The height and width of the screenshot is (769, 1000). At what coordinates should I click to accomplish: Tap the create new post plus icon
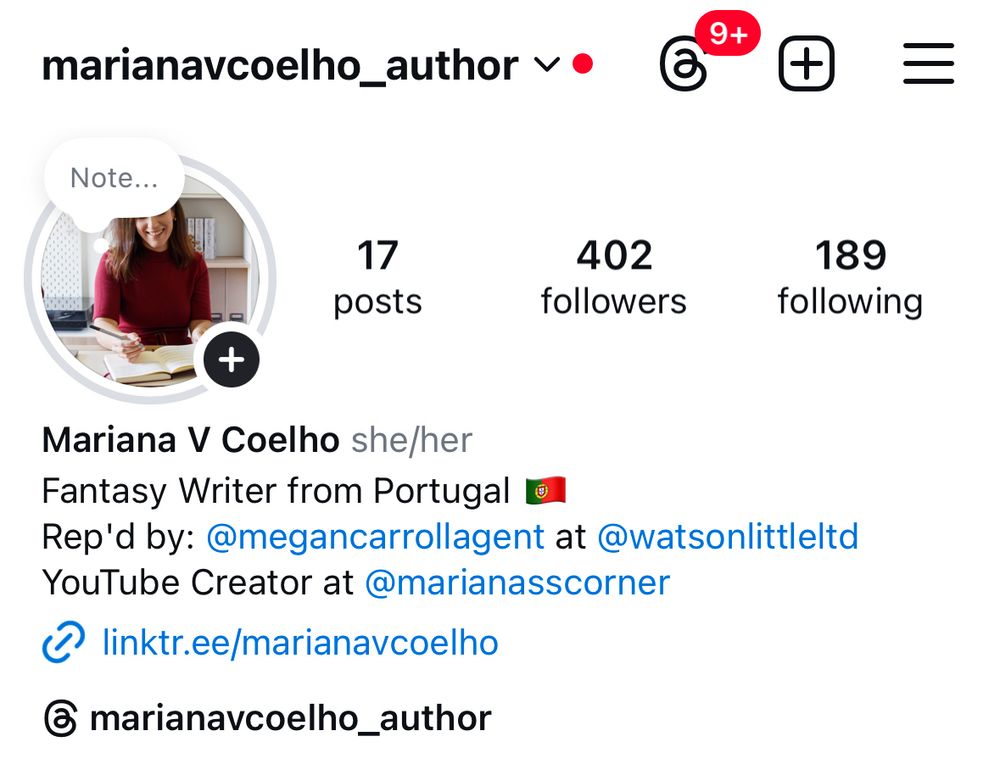807,64
